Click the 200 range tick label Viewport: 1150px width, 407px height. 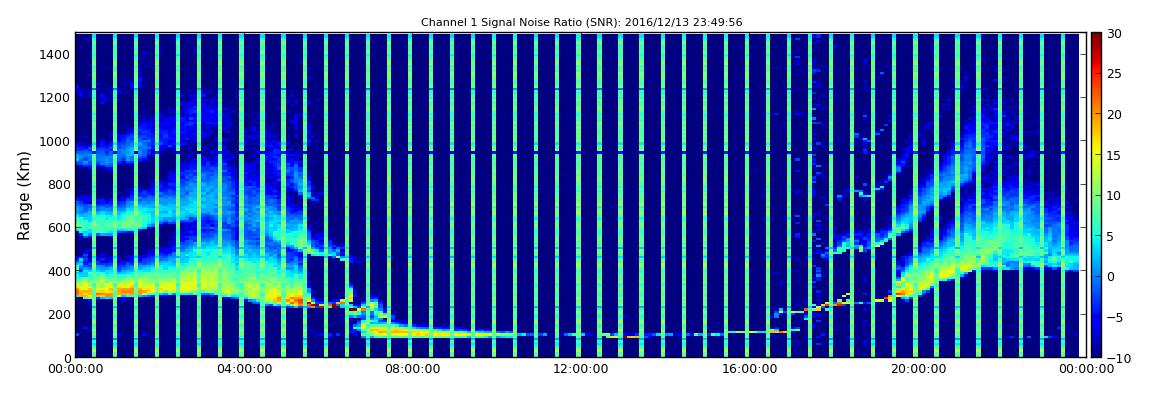click(58, 314)
